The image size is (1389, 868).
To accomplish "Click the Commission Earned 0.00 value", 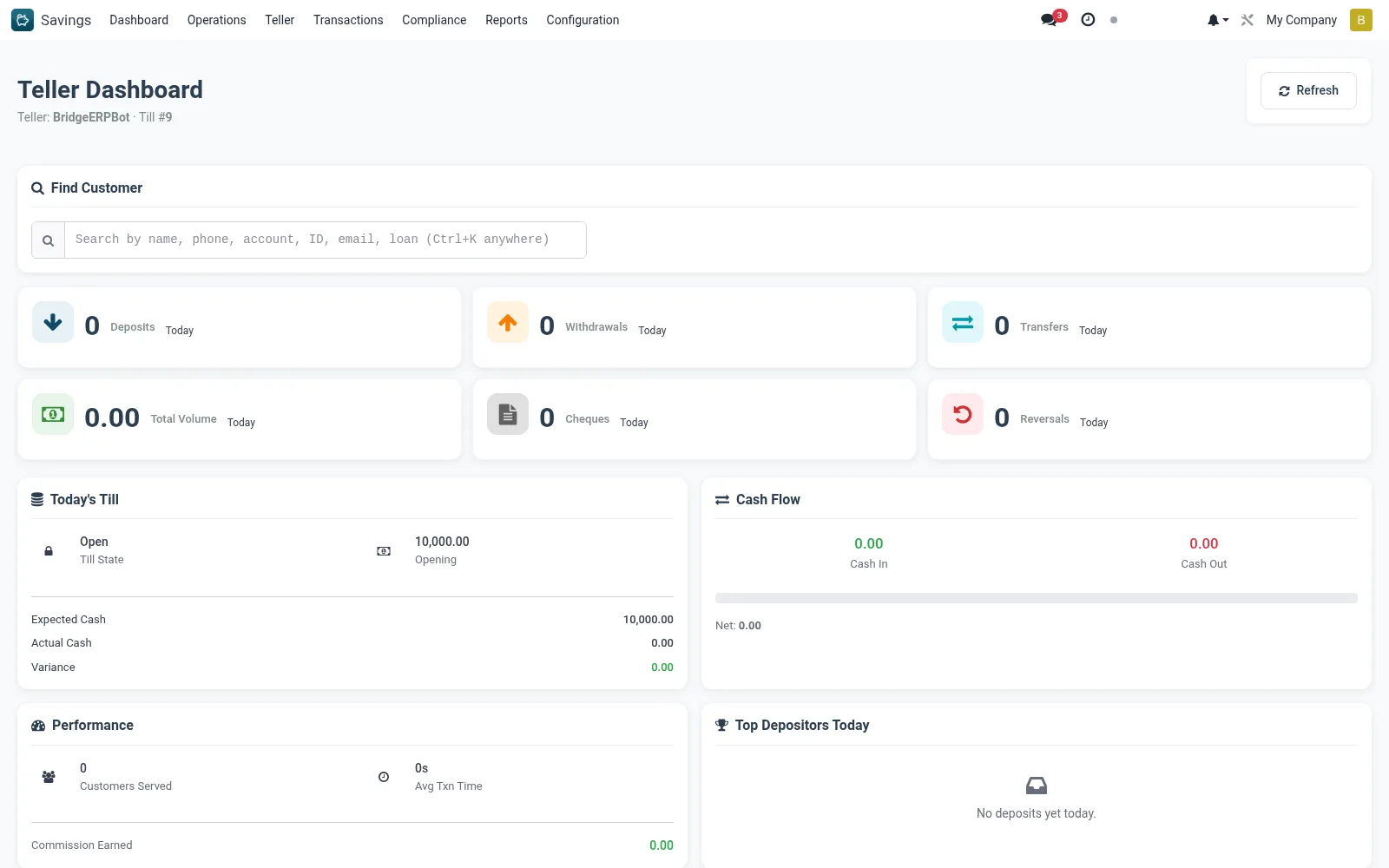I will tap(662, 845).
